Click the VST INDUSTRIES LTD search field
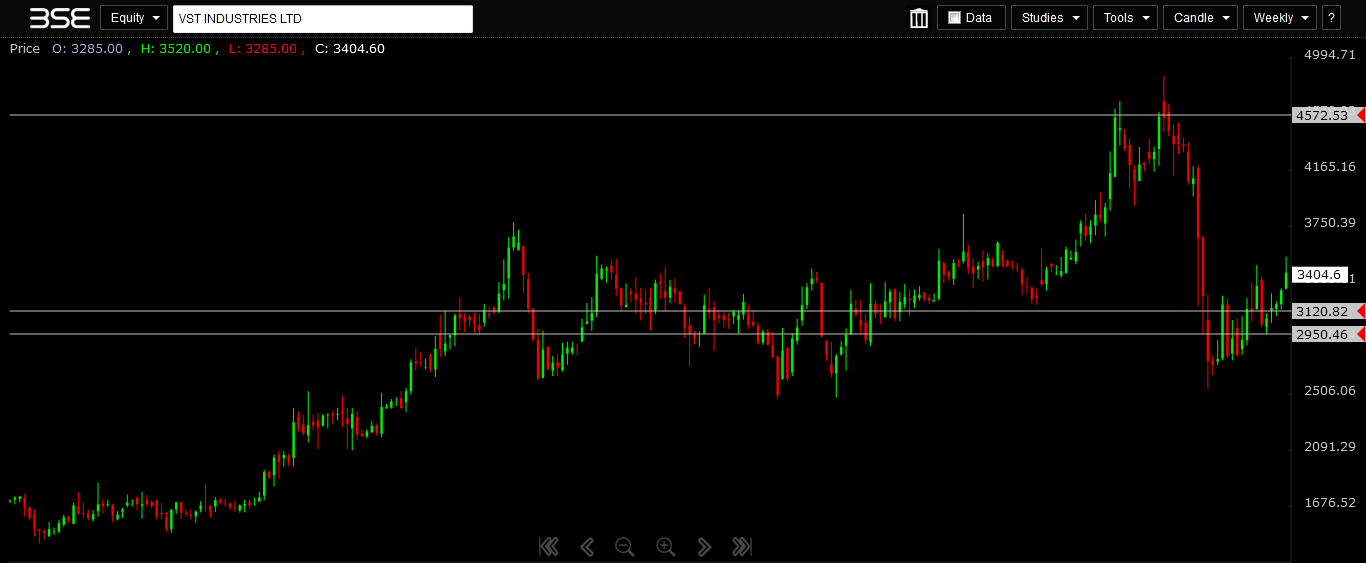Viewport: 1366px width, 563px height. coord(322,19)
